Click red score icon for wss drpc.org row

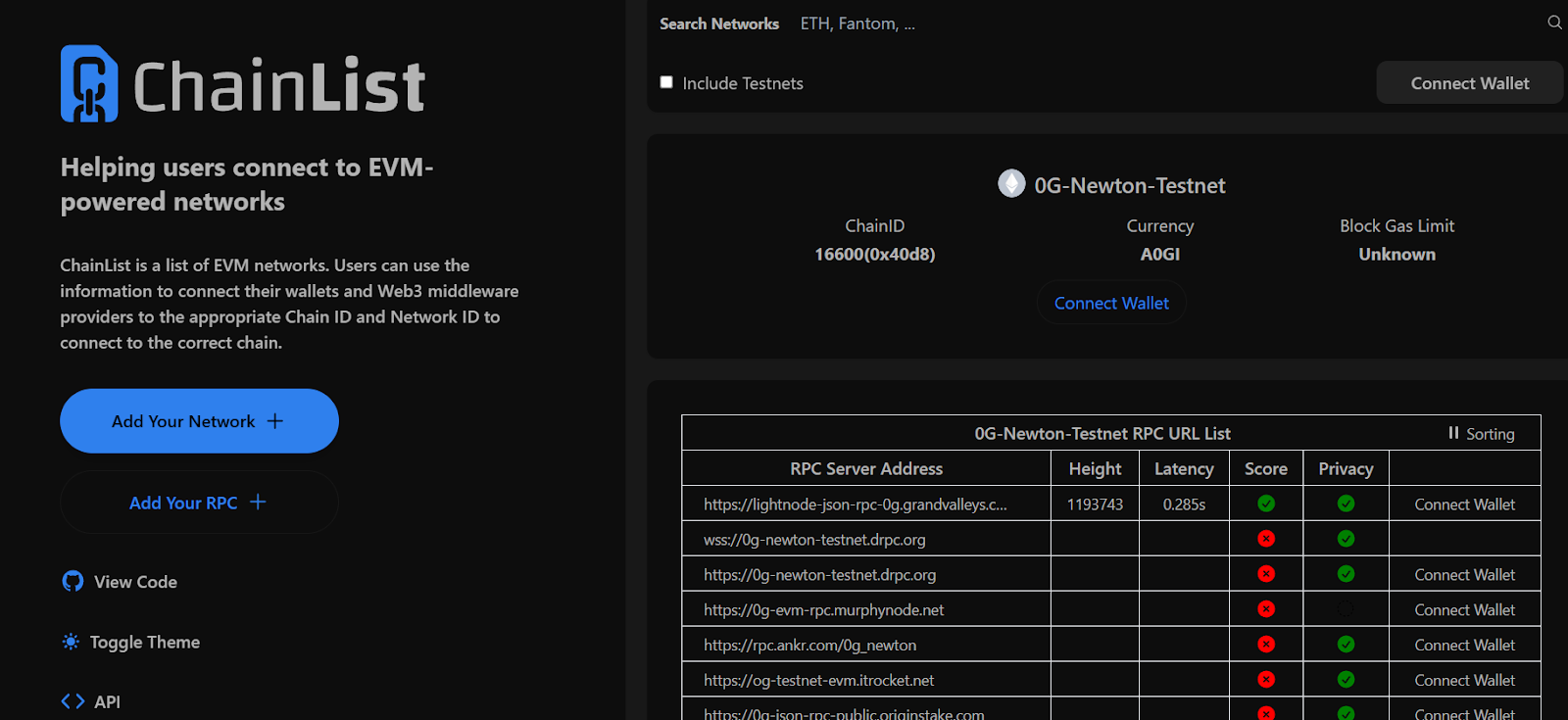pyautogui.click(x=1266, y=539)
